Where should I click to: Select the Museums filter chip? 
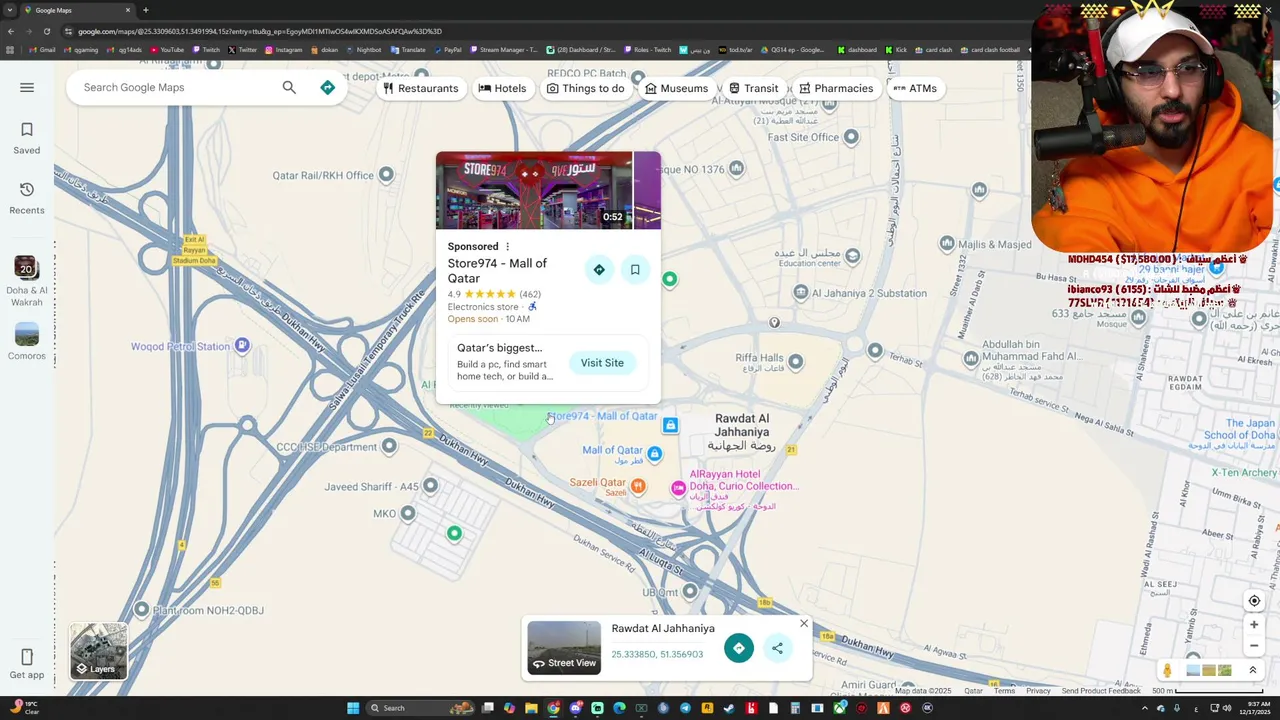(676, 88)
